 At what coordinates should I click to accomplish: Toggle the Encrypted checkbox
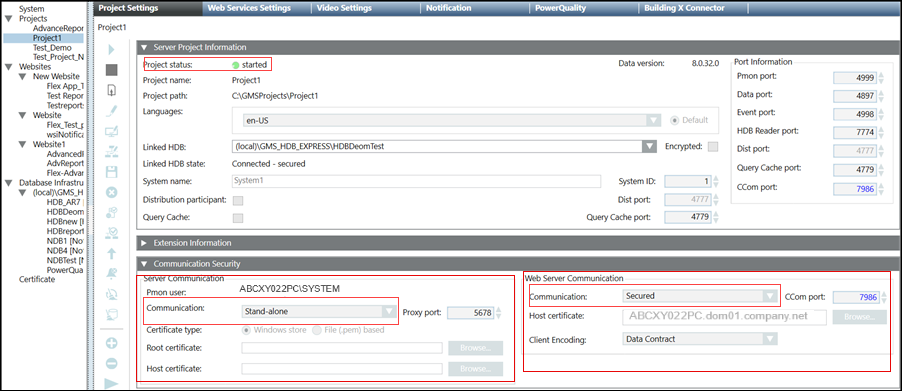[x=713, y=147]
